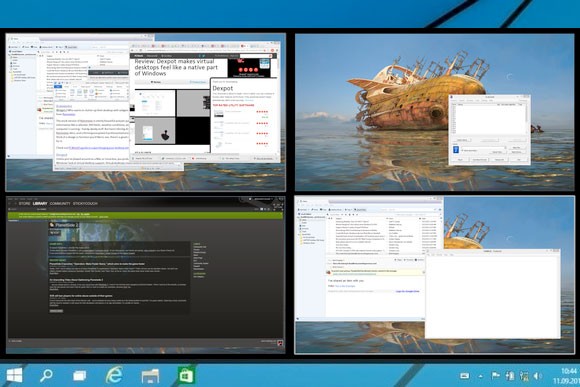Open taskbar Search magnifier
This screenshot has height=387, width=580.
tap(46, 376)
